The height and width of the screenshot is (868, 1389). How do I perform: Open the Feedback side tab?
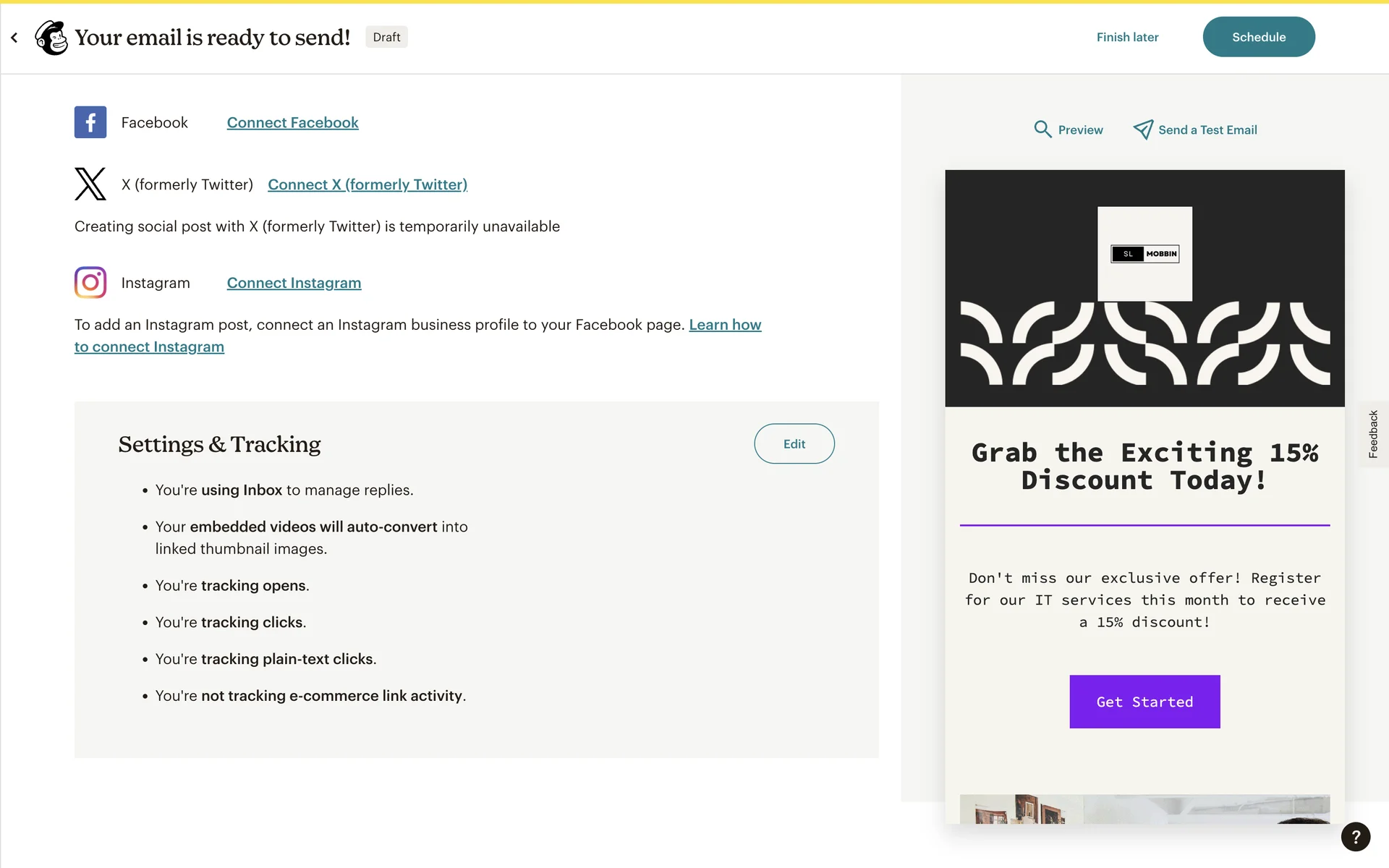[x=1373, y=434]
